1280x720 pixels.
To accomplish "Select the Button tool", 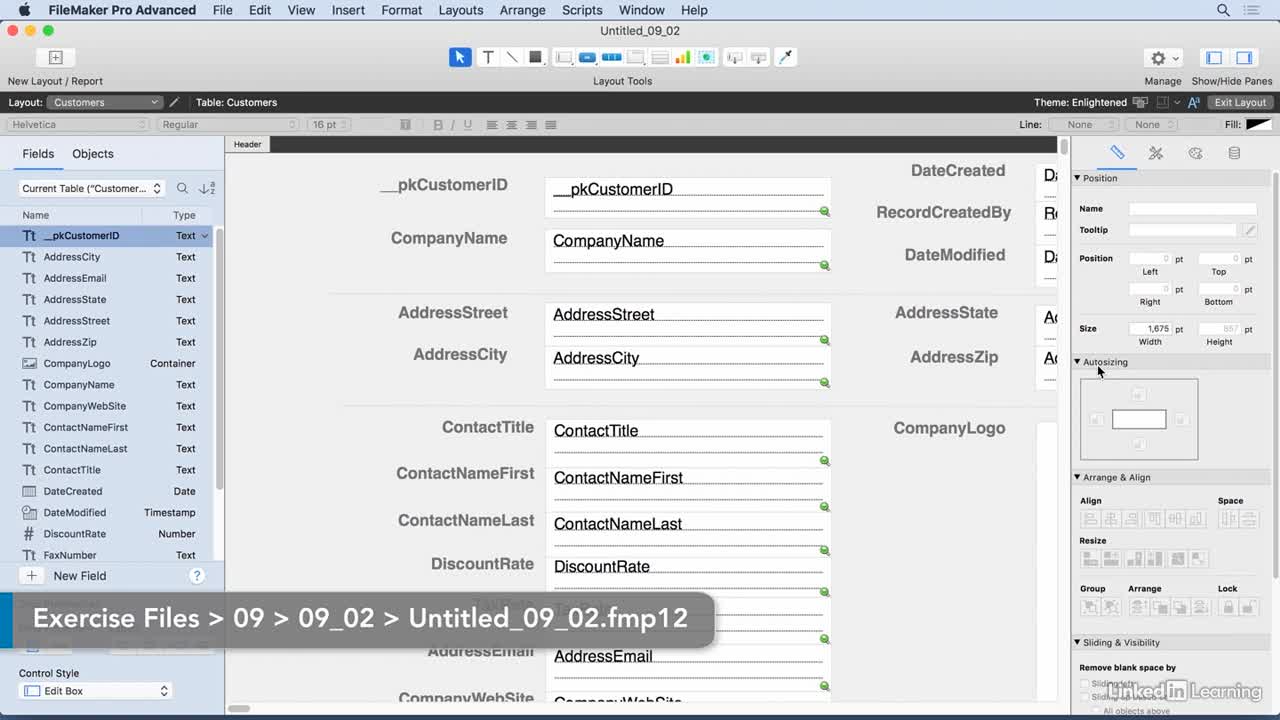I will (x=587, y=57).
